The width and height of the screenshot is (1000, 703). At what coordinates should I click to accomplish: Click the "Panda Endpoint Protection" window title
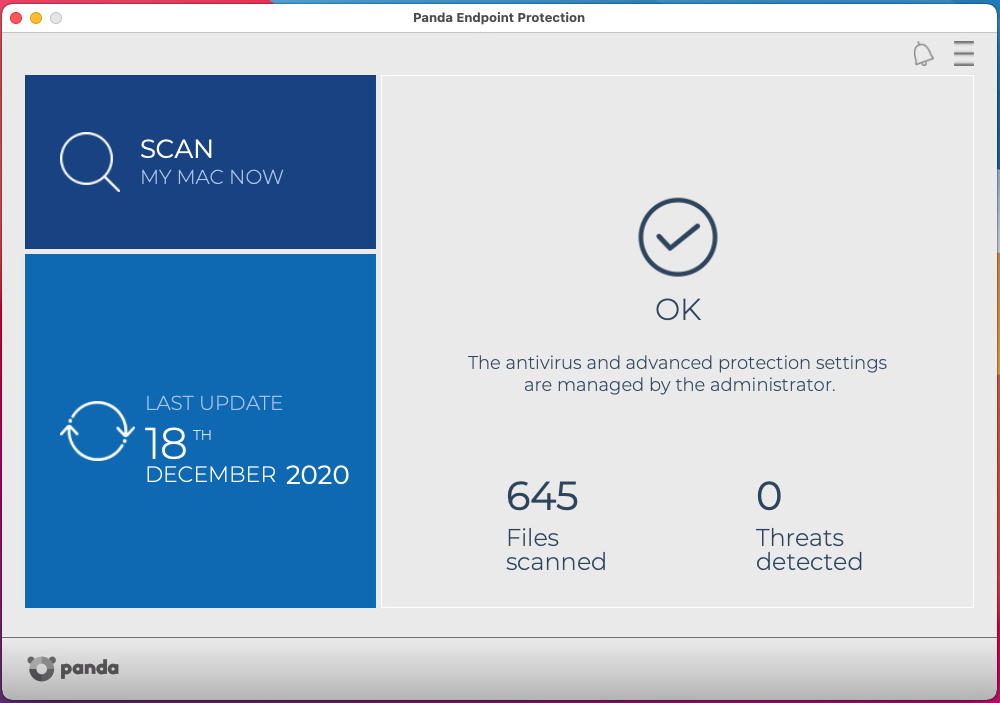(499, 18)
